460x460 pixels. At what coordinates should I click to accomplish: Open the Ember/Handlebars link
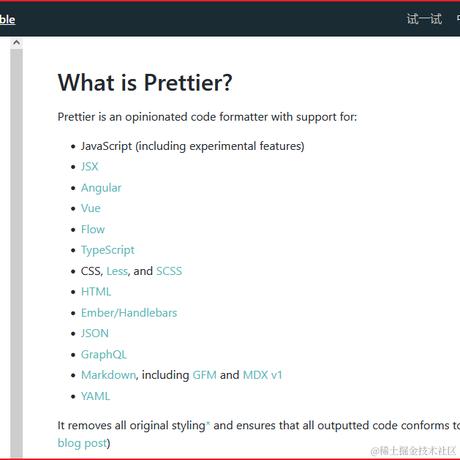pyautogui.click(x=129, y=313)
